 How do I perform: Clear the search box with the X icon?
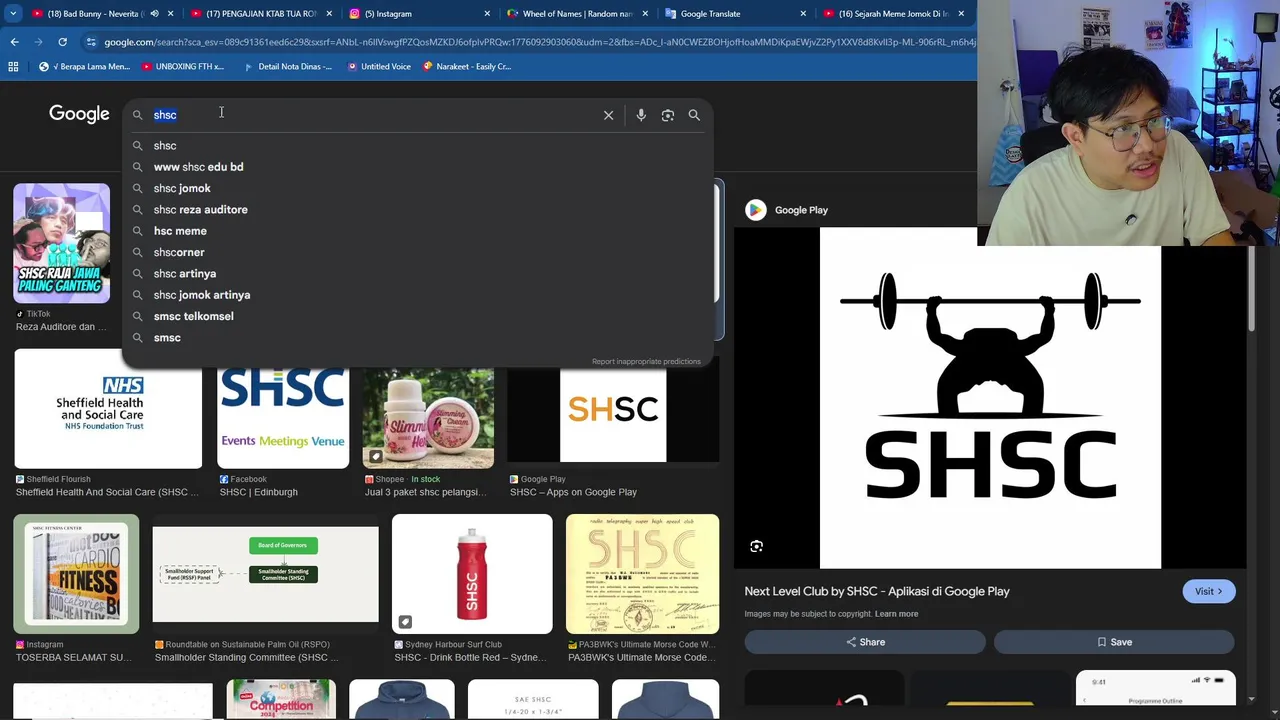point(608,115)
